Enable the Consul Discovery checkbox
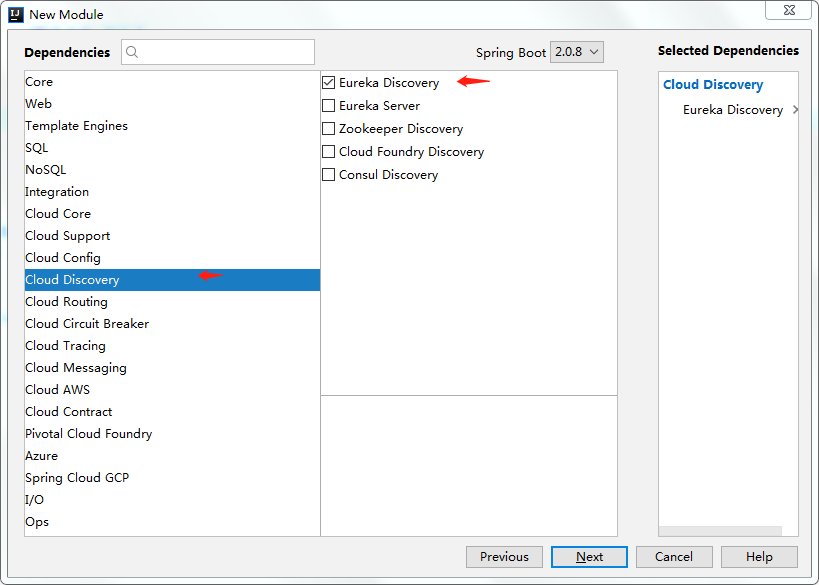The height and width of the screenshot is (585, 819). [329, 174]
